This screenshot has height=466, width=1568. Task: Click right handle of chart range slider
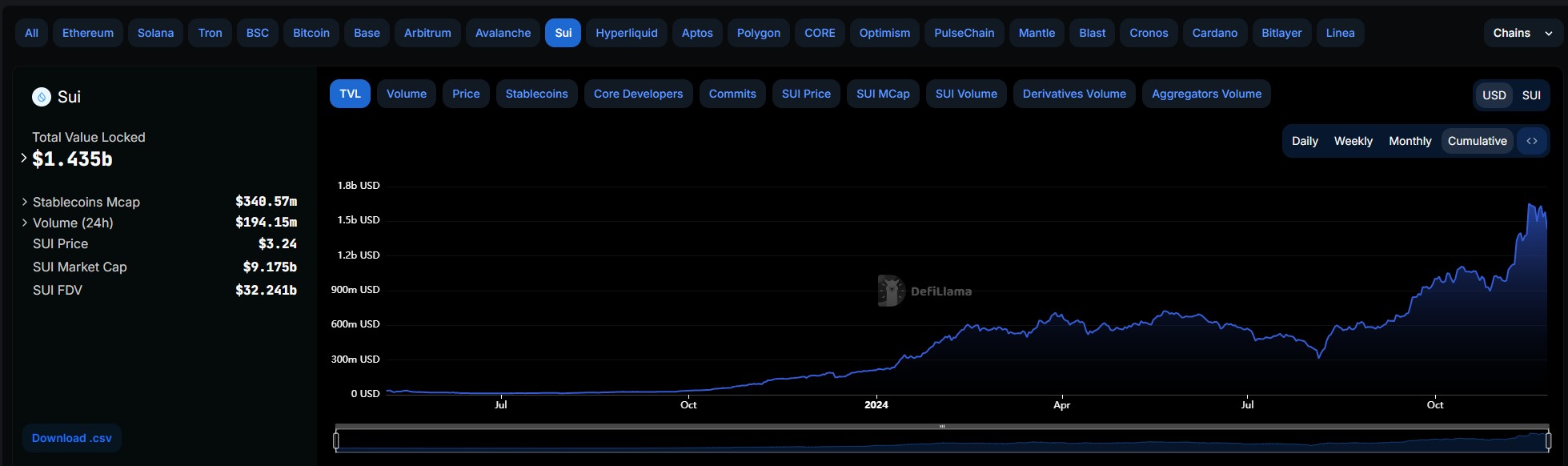[1548, 440]
